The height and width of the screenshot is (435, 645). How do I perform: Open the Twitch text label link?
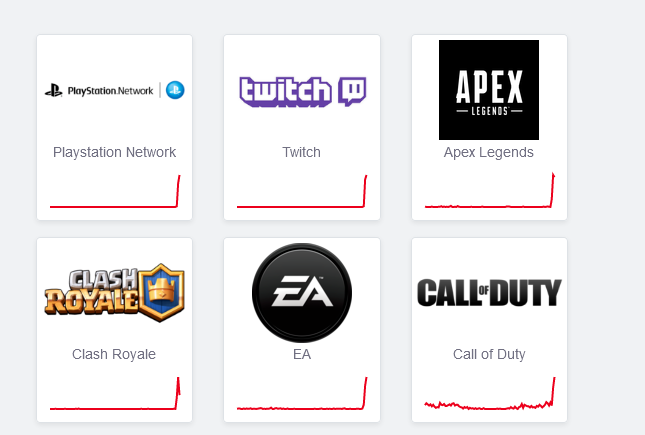pyautogui.click(x=302, y=152)
